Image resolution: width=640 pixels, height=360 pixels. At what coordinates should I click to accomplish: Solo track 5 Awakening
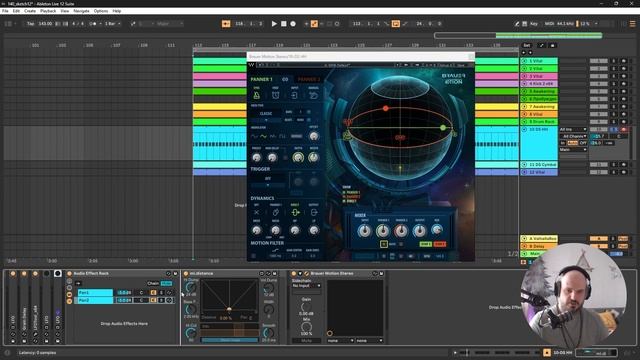pos(613,91)
